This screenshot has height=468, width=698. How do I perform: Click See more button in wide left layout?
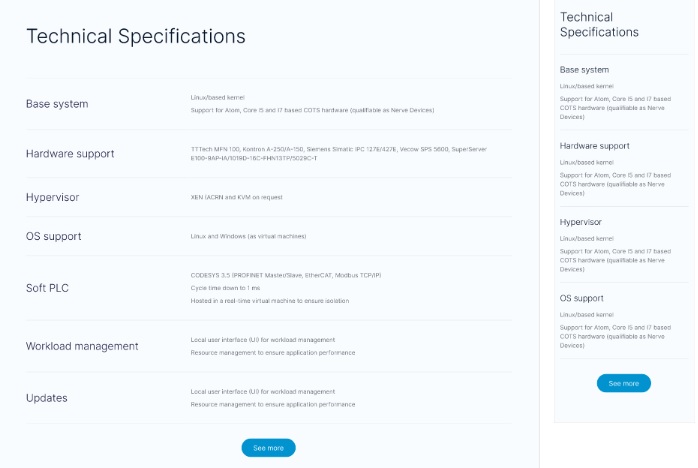(x=268, y=448)
